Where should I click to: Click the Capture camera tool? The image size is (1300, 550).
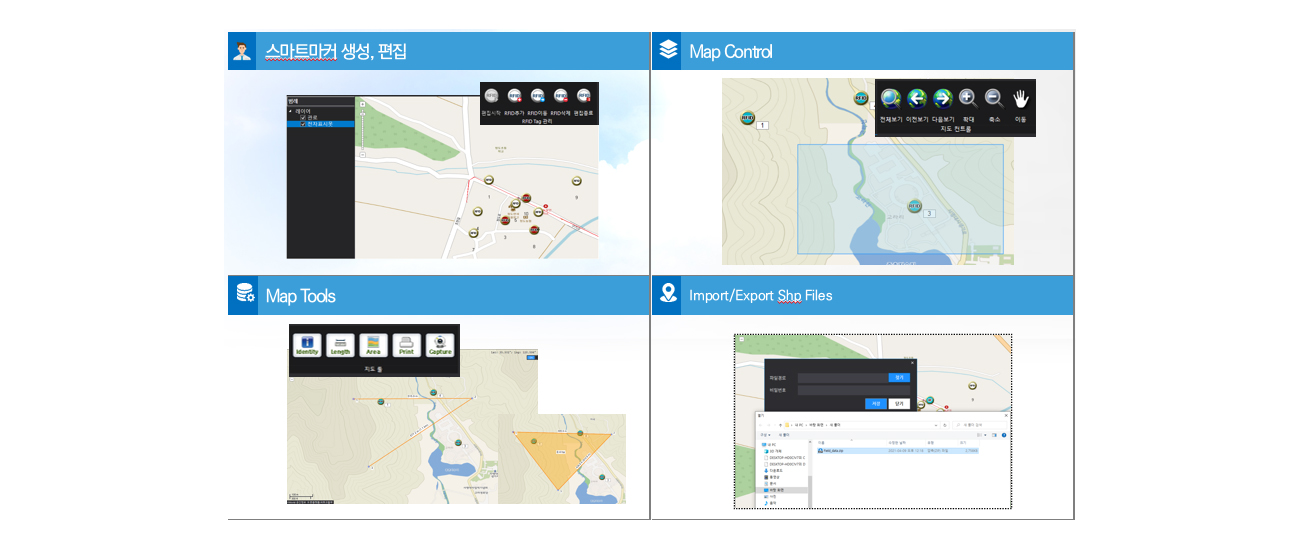439,345
